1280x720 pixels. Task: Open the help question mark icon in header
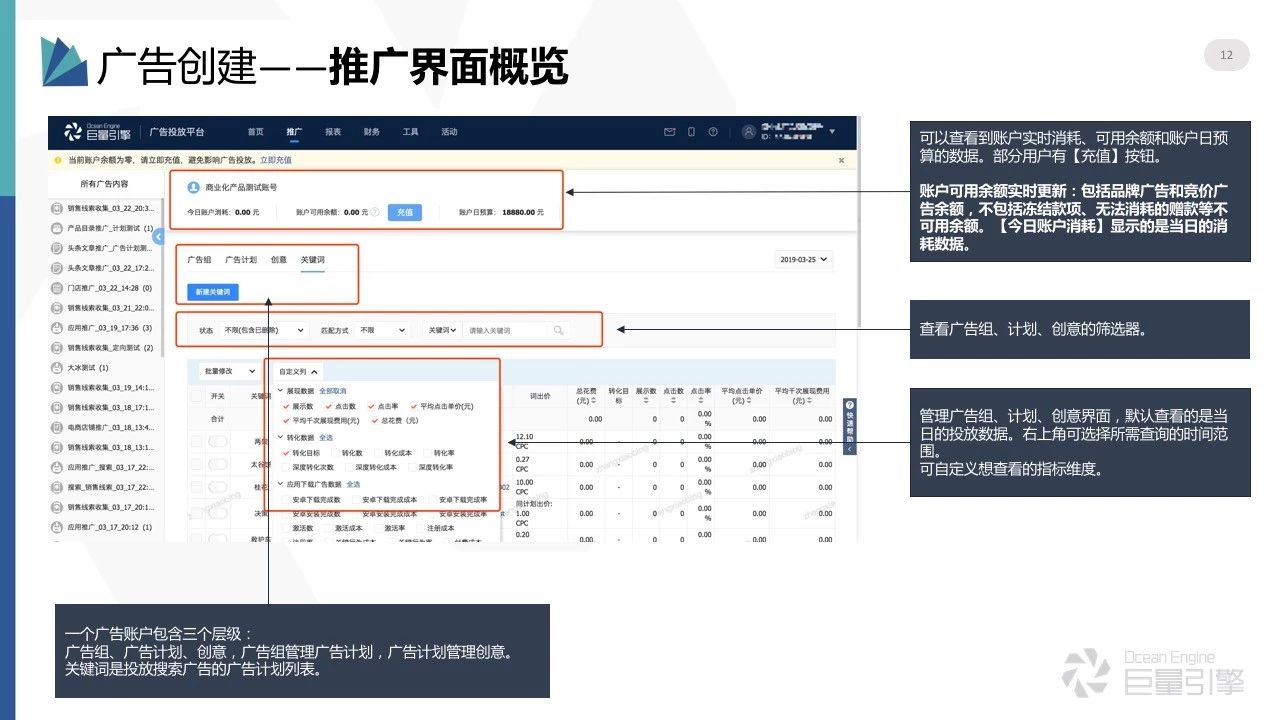[x=713, y=132]
